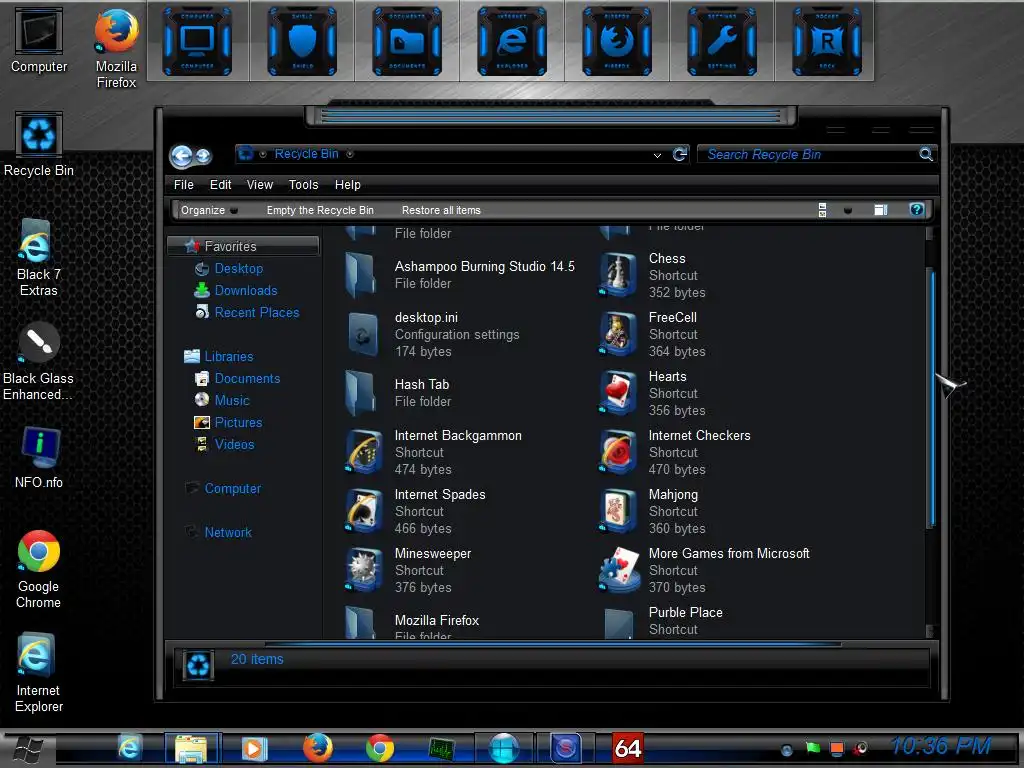The height and width of the screenshot is (768, 1024).
Task: Open the Videos library
Action: [x=234, y=444]
